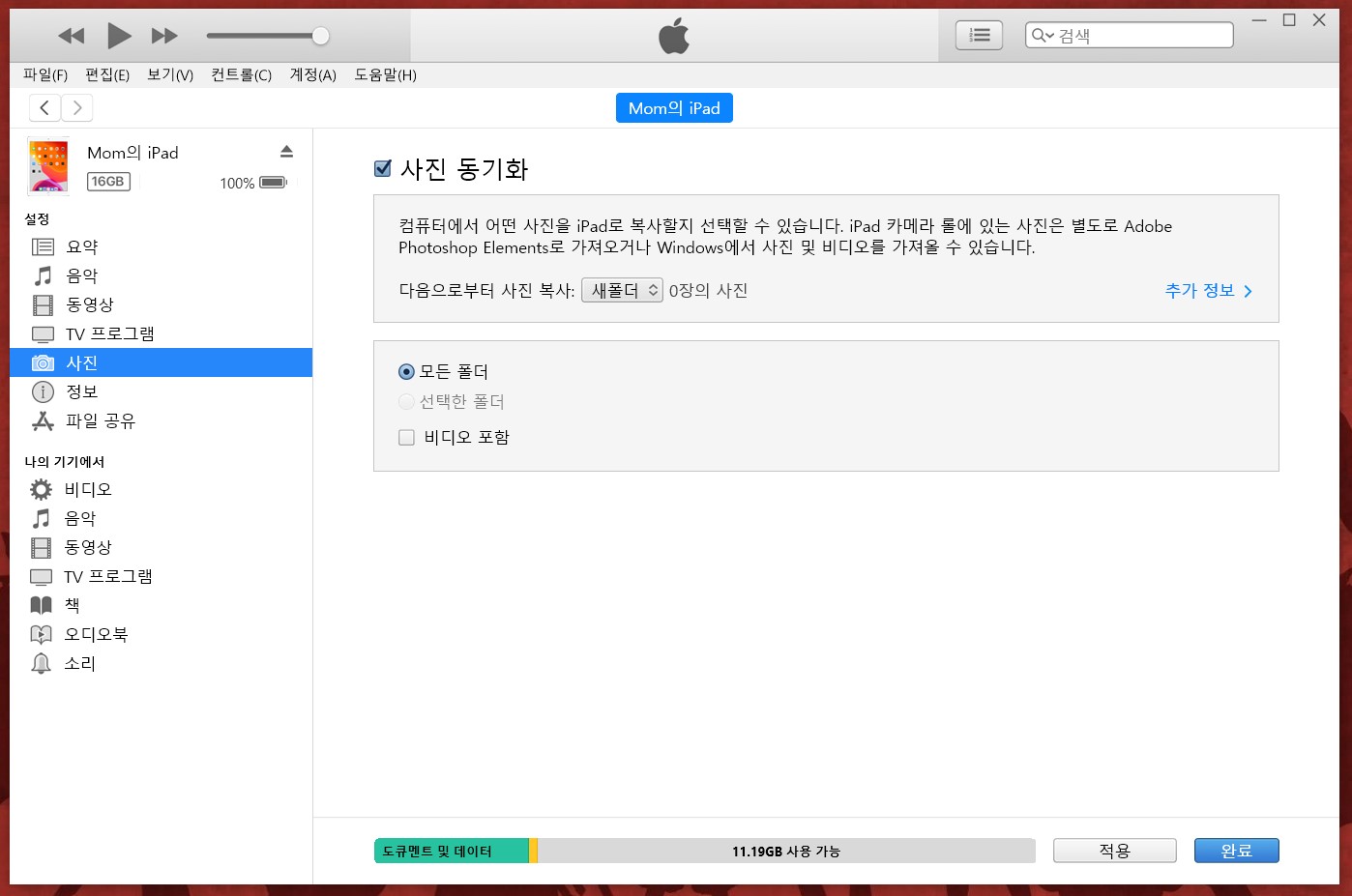The width and height of the screenshot is (1352, 896).
Task: Toggle the 사진 동기화 checkbox
Action: tap(382, 169)
